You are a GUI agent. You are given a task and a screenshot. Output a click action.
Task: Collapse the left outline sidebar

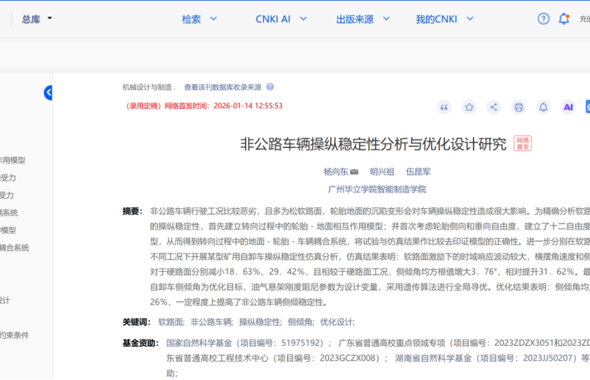pyautogui.click(x=48, y=93)
